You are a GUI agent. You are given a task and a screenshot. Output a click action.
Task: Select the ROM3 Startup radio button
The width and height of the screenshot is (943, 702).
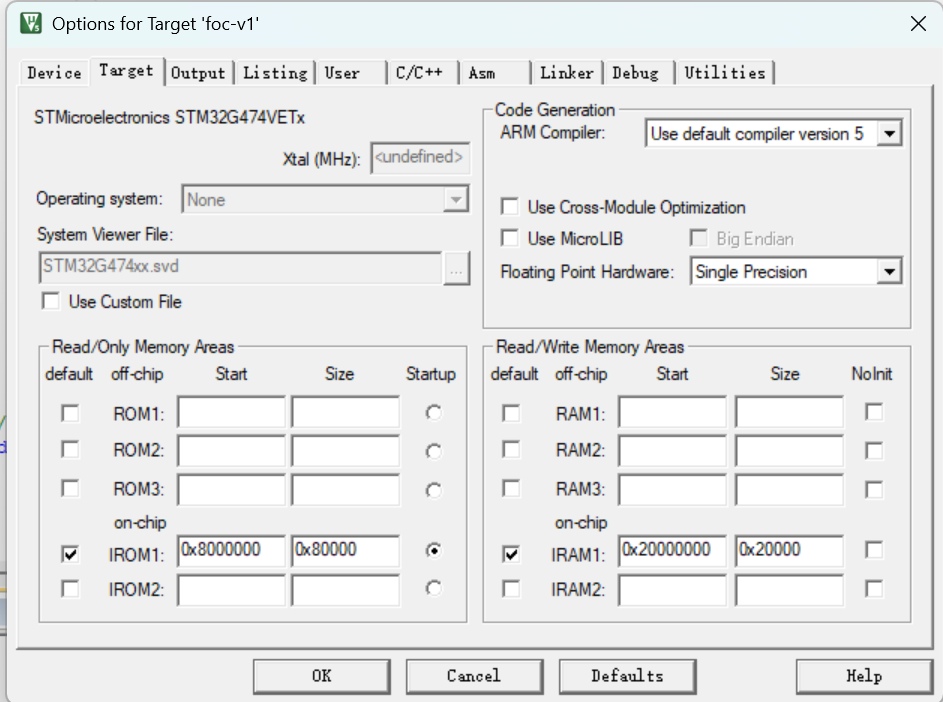click(433, 490)
